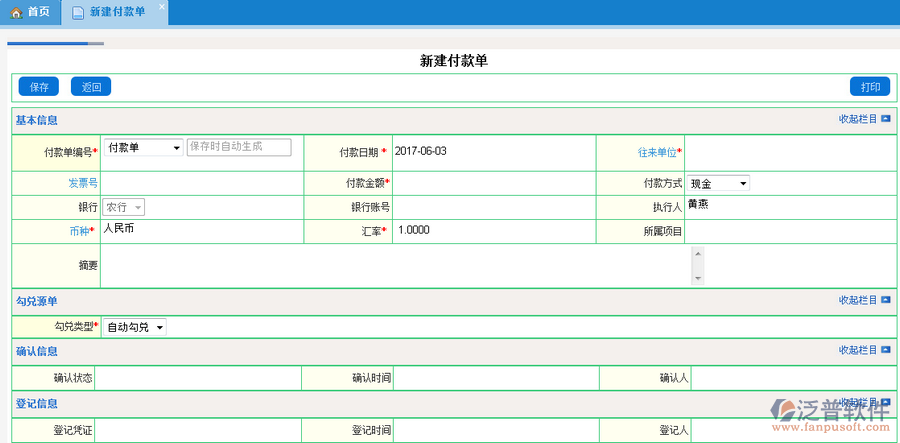Image resolution: width=900 pixels, height=443 pixels.
Task: Click the 返回 button
Action: tap(91, 87)
